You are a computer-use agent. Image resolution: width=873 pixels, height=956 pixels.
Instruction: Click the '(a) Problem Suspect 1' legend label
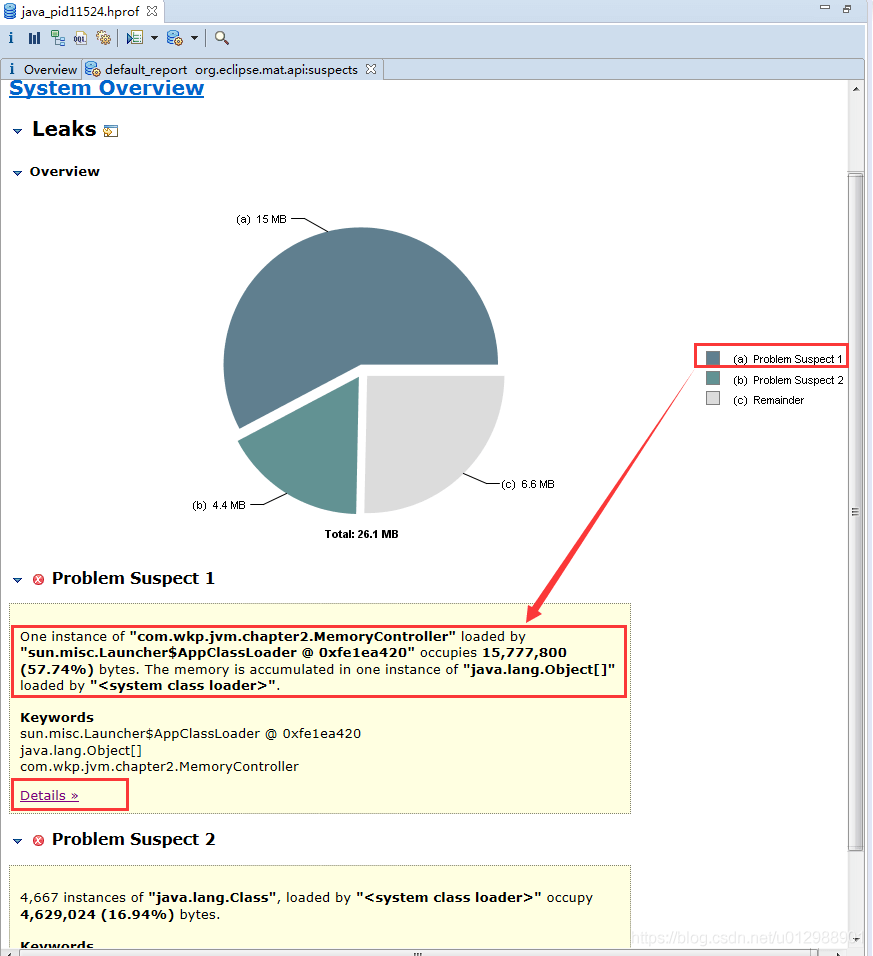788,359
